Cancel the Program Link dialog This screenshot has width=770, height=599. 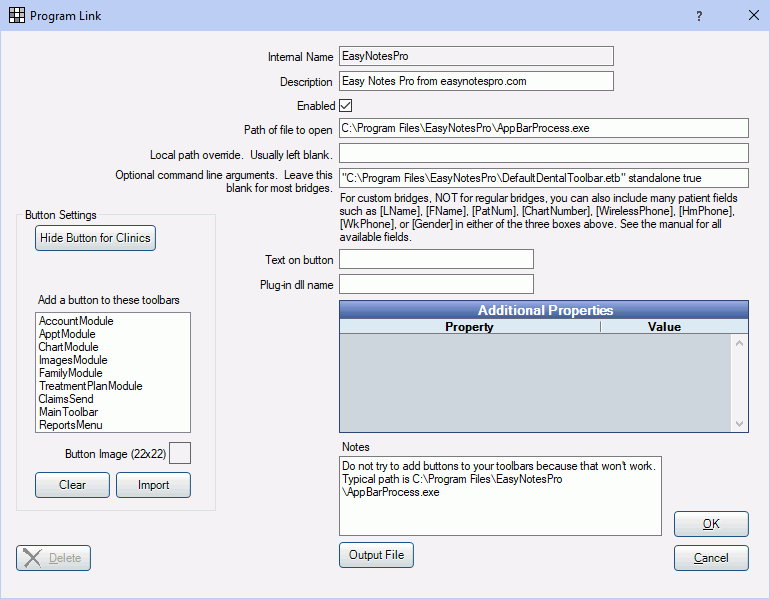click(x=711, y=558)
